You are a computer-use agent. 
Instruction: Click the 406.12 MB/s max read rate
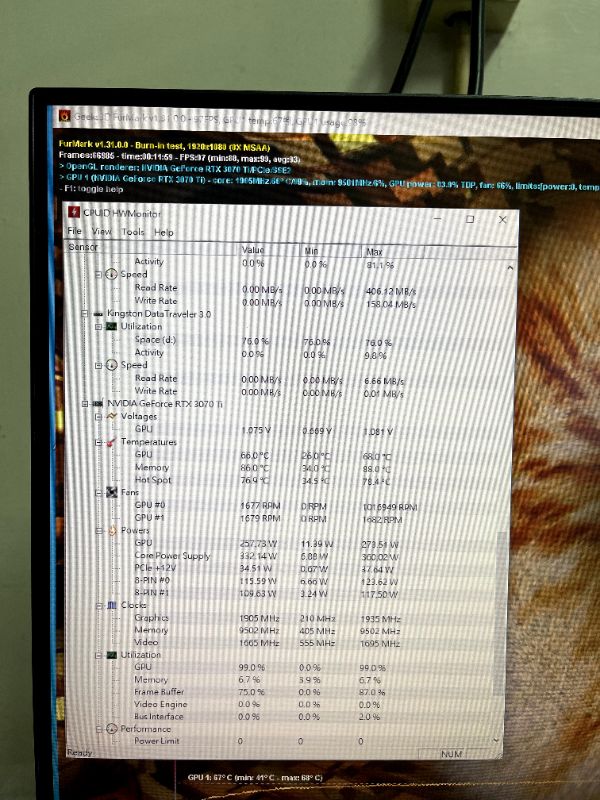click(x=391, y=291)
